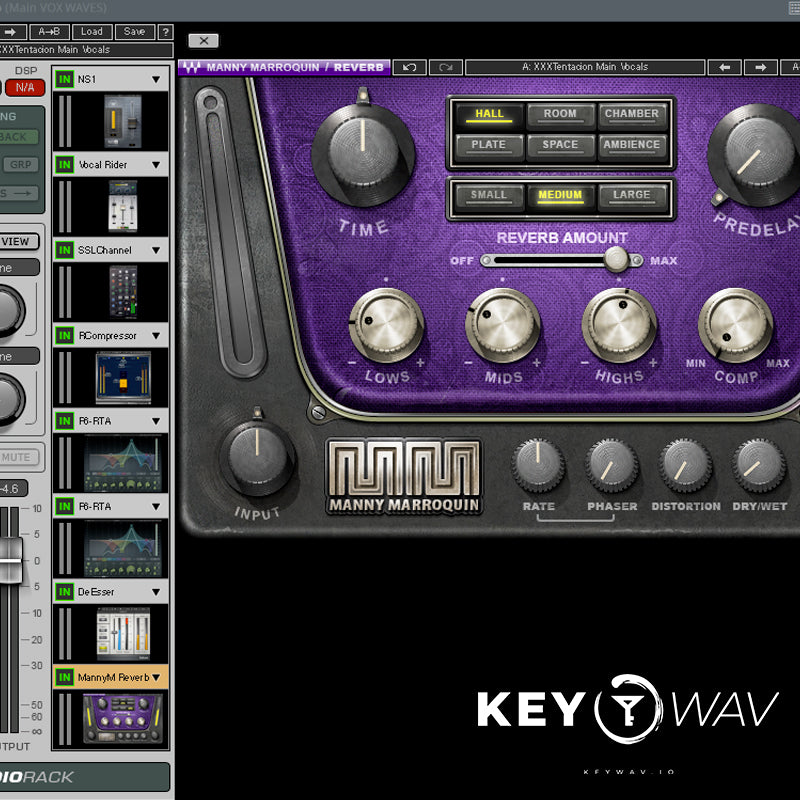
Task: Select the SPACE reverb type
Action: click(x=560, y=145)
